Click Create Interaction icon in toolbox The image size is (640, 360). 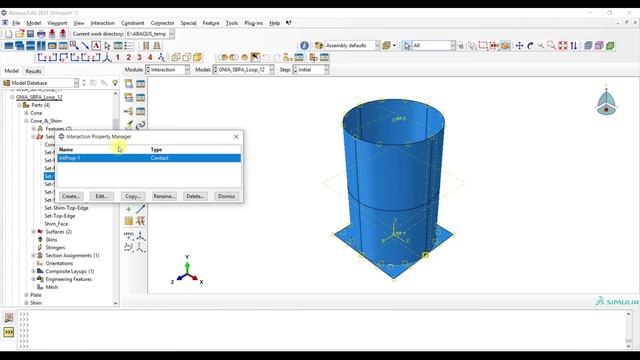pyautogui.click(x=129, y=84)
